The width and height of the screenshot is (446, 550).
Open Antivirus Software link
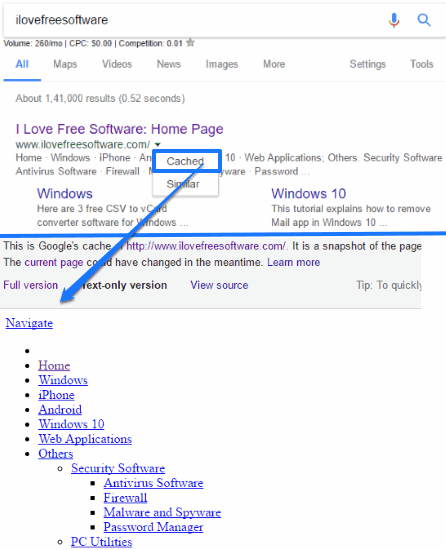click(x=153, y=483)
